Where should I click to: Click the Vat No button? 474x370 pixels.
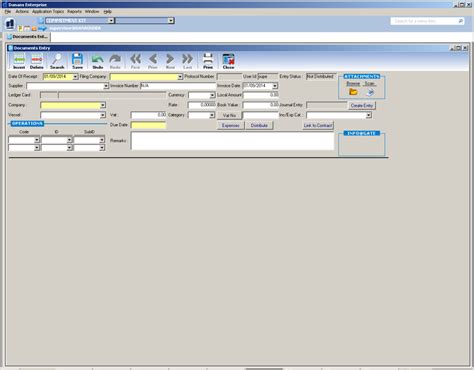pos(229,115)
